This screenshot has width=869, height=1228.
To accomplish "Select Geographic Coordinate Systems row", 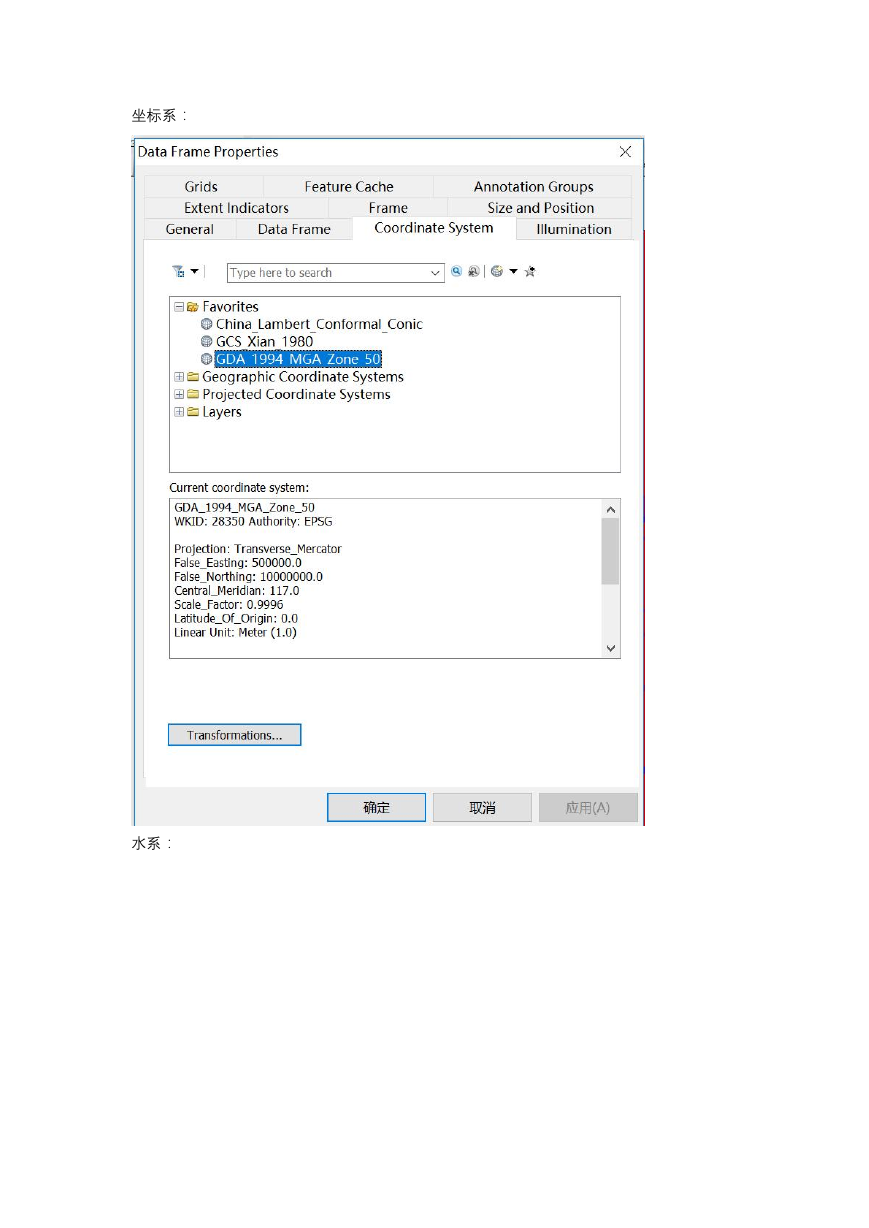I will [x=302, y=377].
